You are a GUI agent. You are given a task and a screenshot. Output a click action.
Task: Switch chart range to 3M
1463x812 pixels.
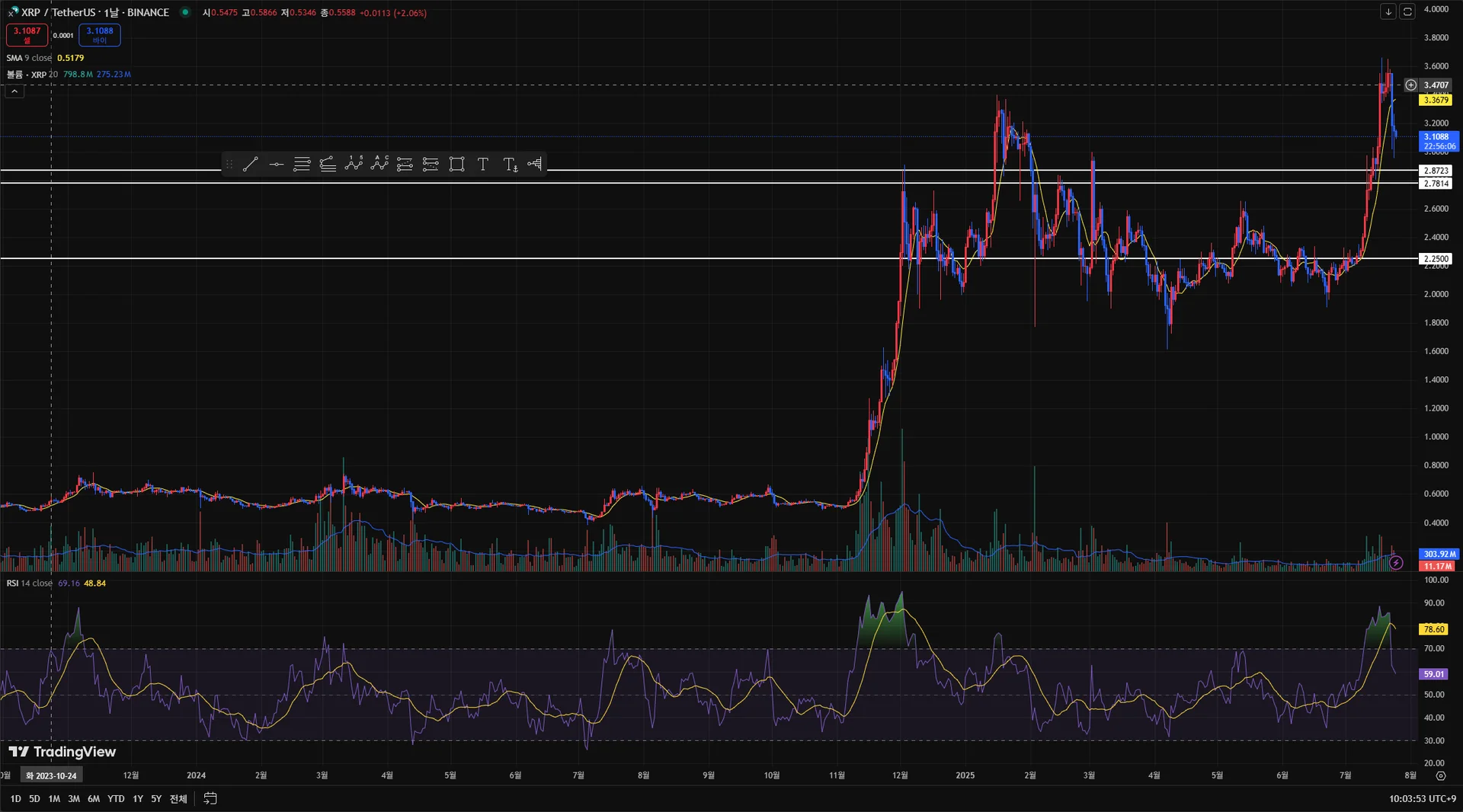click(x=74, y=798)
